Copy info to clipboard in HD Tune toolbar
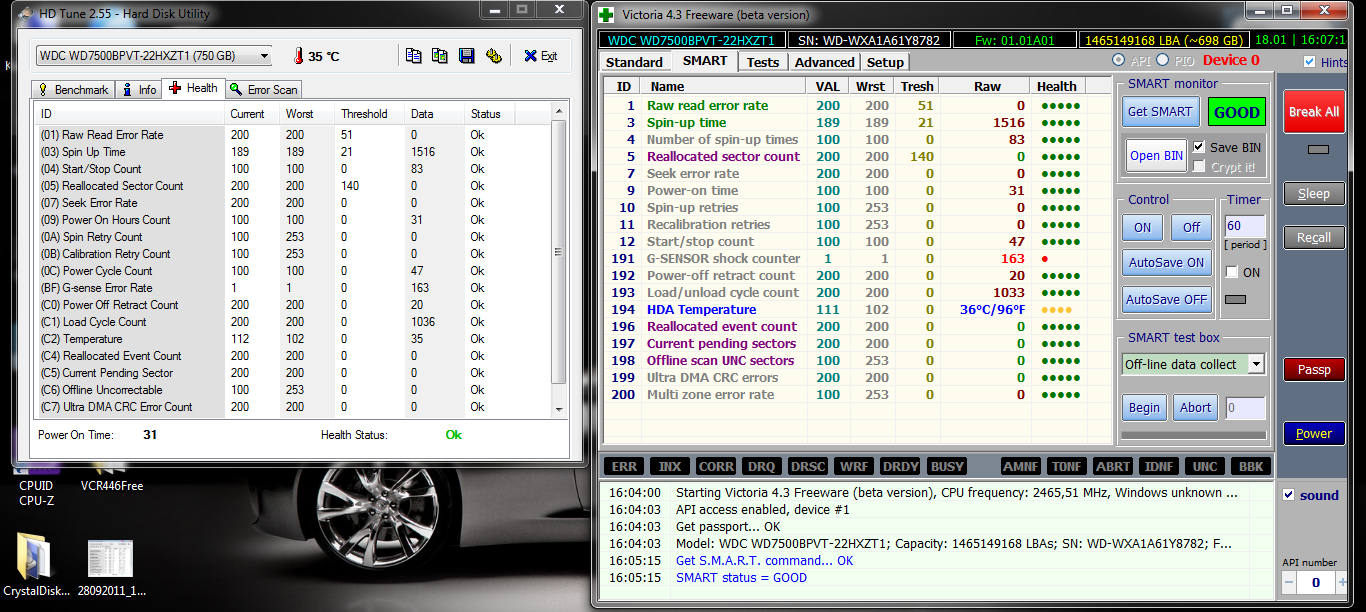Image resolution: width=1366 pixels, height=612 pixels. (413, 56)
